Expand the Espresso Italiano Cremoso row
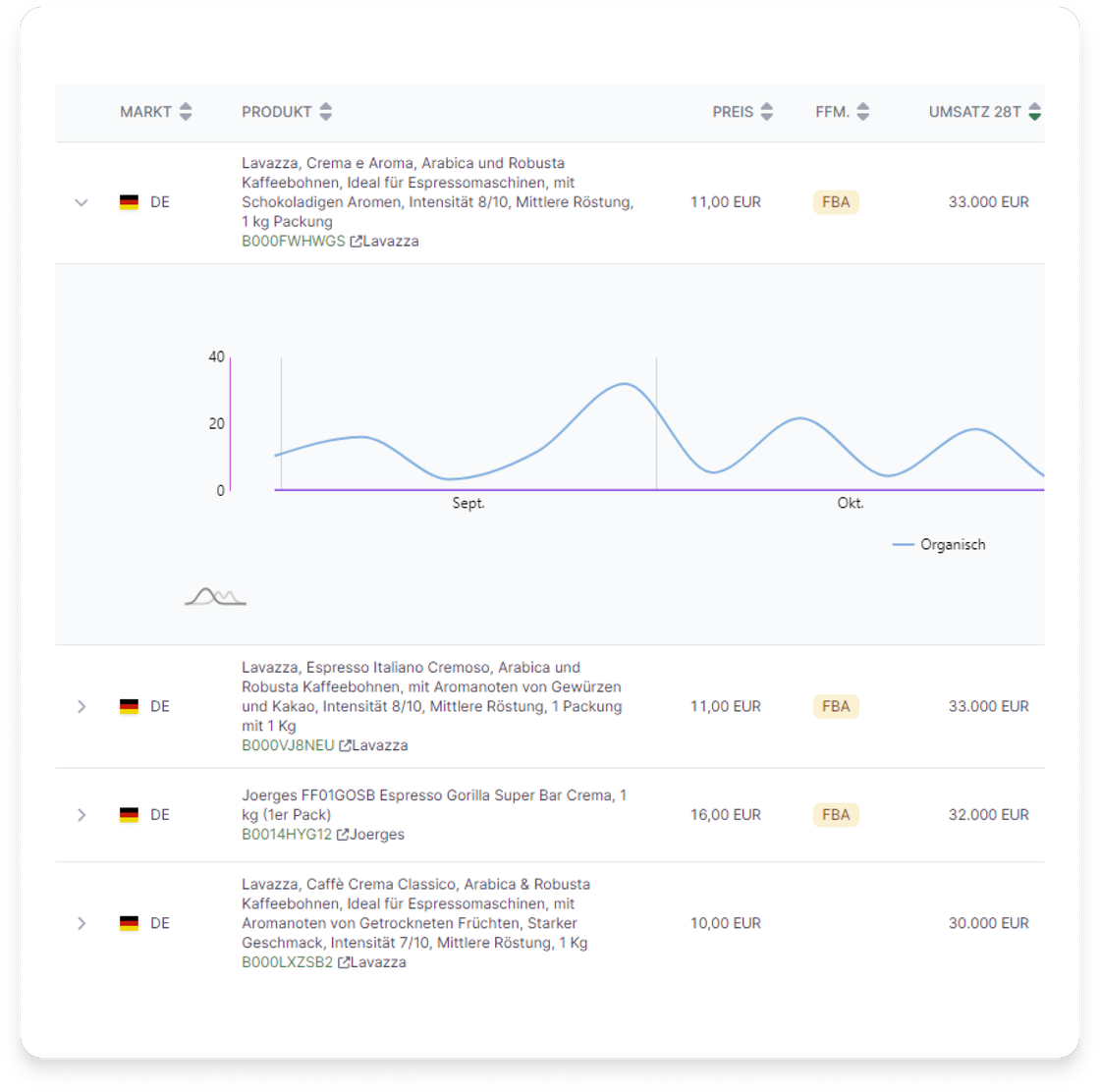 [82, 706]
